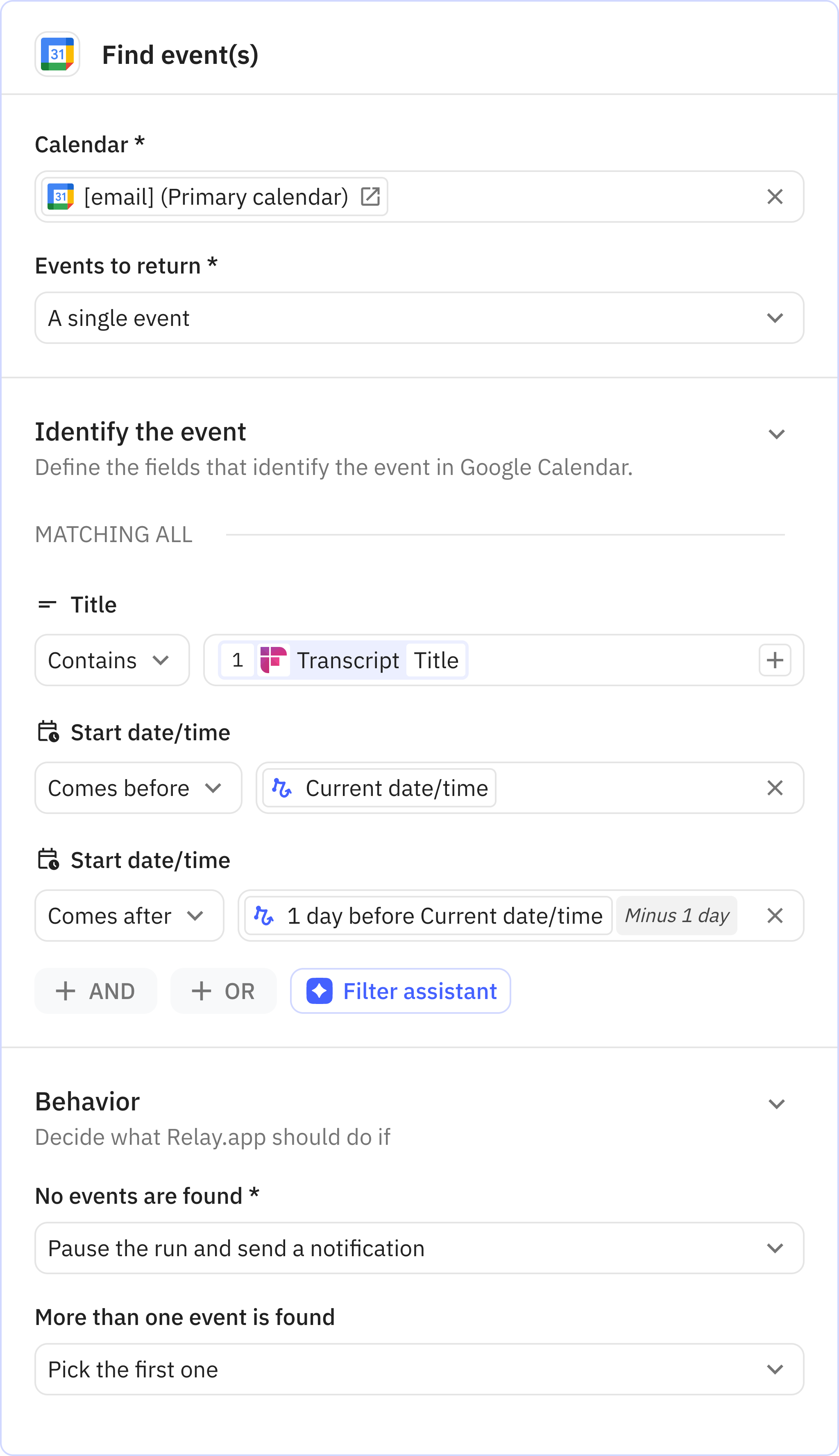Clear the selected primary calendar

774,197
